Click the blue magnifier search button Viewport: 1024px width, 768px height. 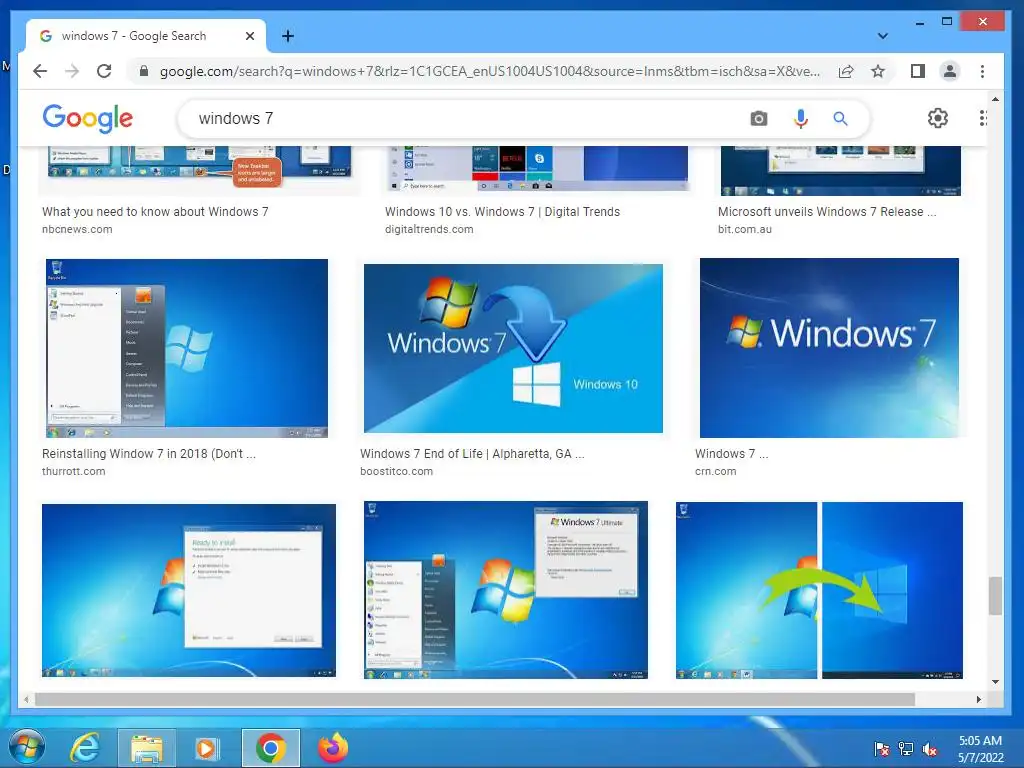coord(840,118)
